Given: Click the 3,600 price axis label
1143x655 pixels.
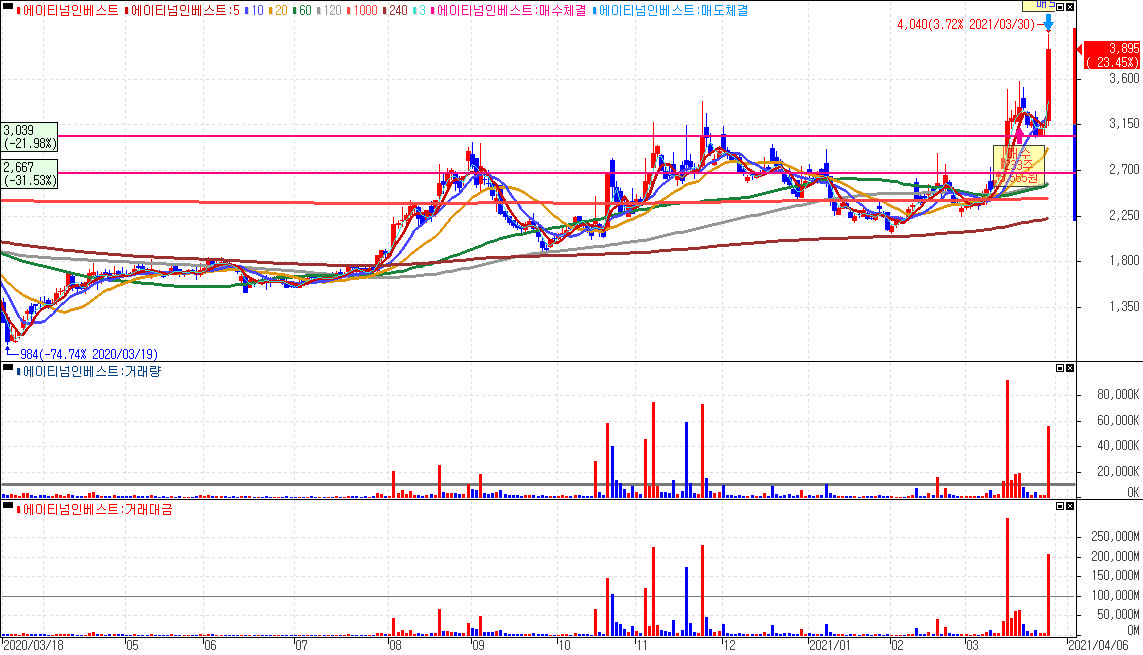Looking at the screenshot, I should (x=1123, y=79).
